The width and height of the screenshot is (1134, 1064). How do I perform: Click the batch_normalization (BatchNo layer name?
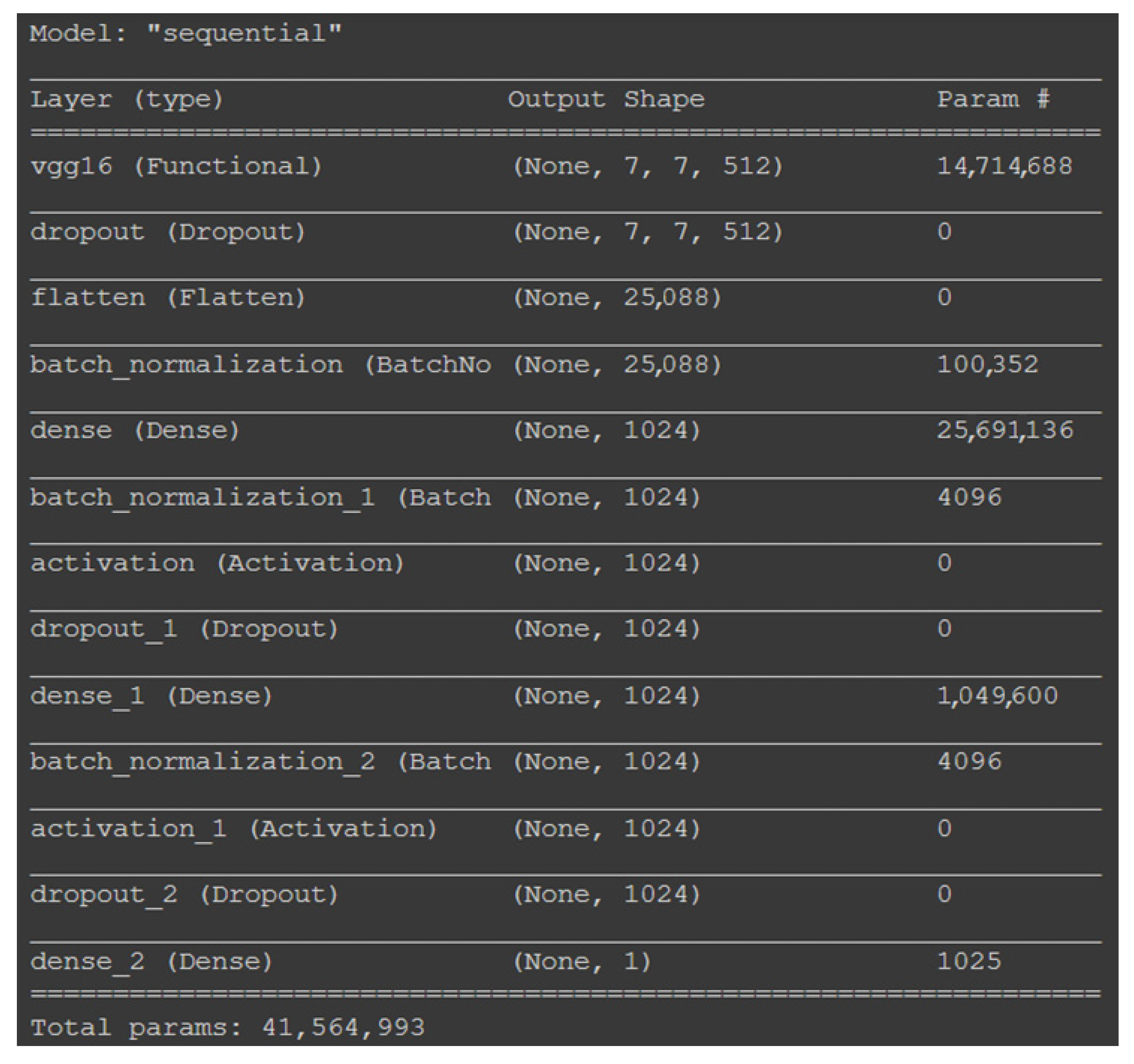click(x=260, y=365)
